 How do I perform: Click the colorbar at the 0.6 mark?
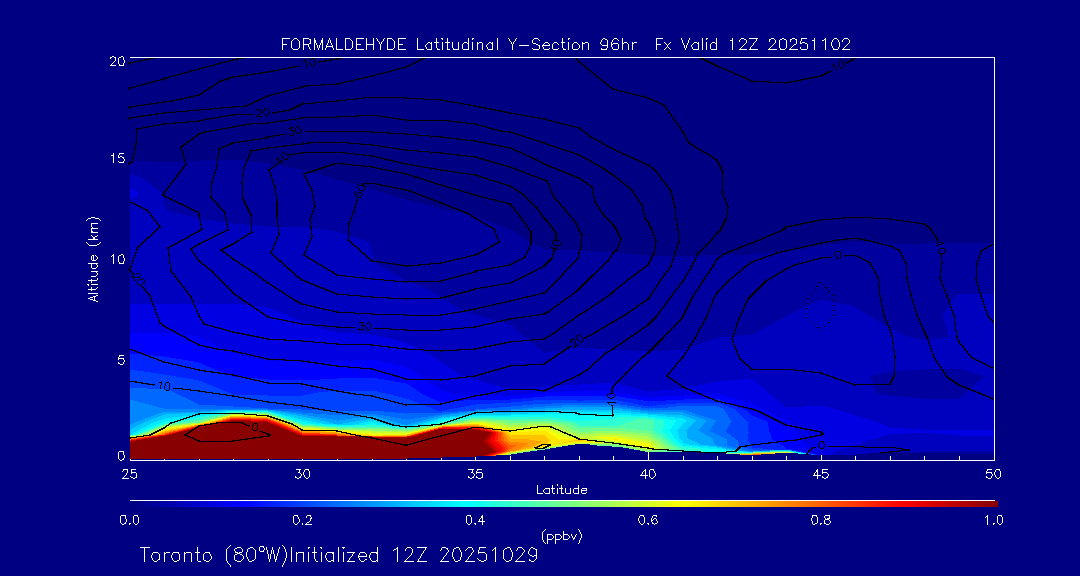click(648, 503)
